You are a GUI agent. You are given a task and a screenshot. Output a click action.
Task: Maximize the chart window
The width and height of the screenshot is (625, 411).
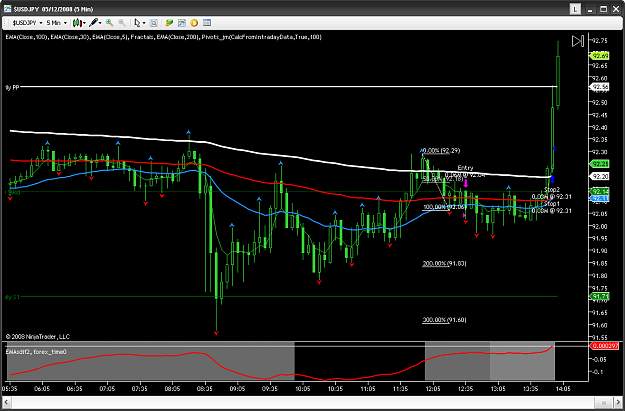pyautogui.click(x=603, y=9)
